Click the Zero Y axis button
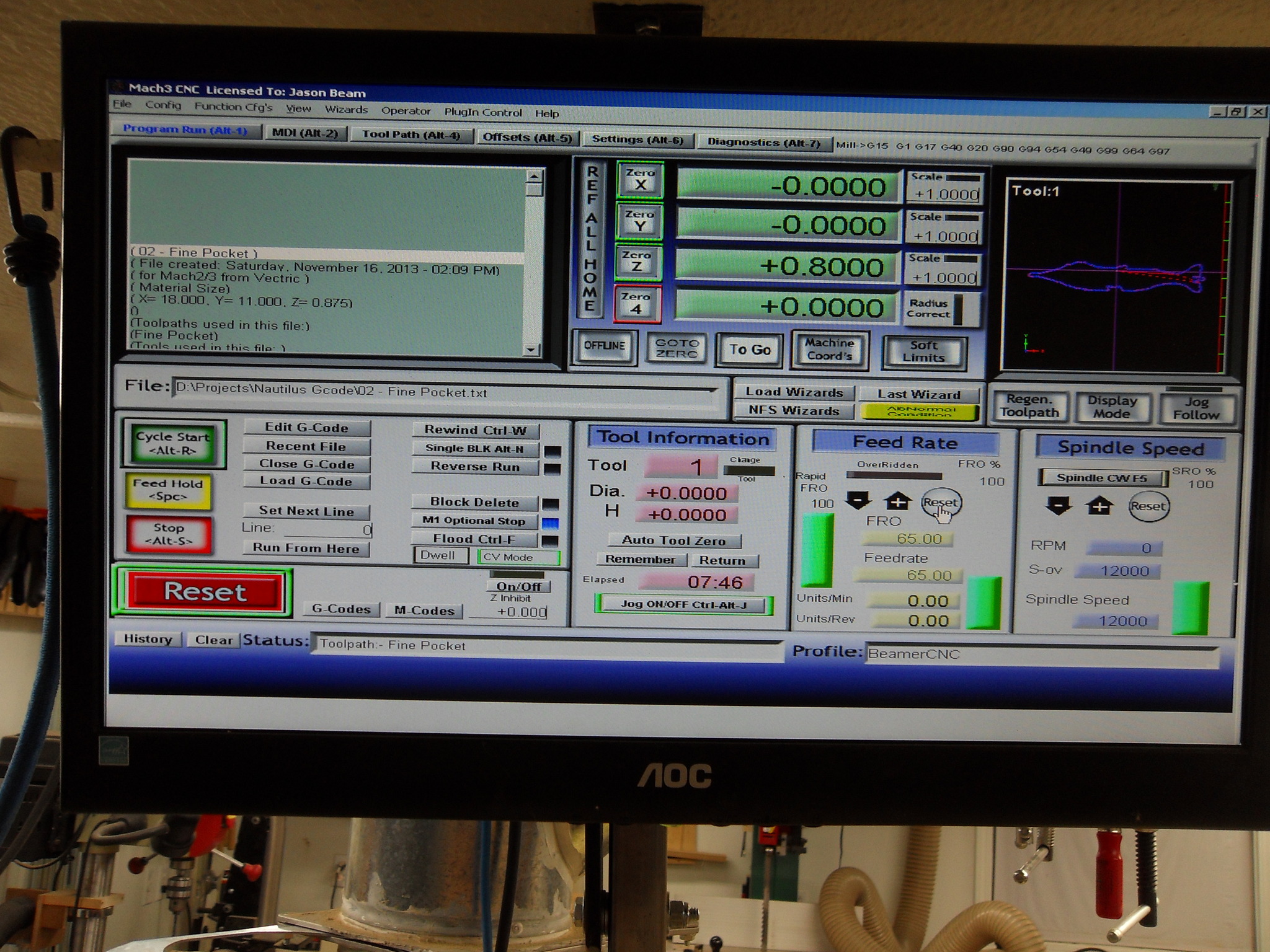Image resolution: width=1270 pixels, height=952 pixels. pos(639,221)
